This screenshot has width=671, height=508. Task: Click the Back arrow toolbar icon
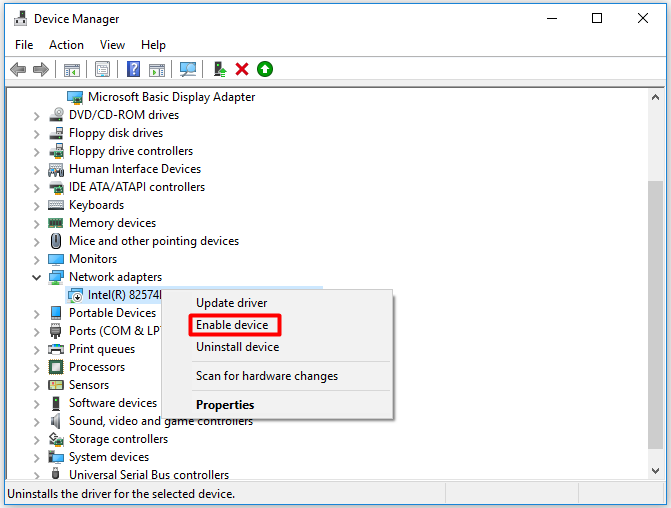point(18,69)
